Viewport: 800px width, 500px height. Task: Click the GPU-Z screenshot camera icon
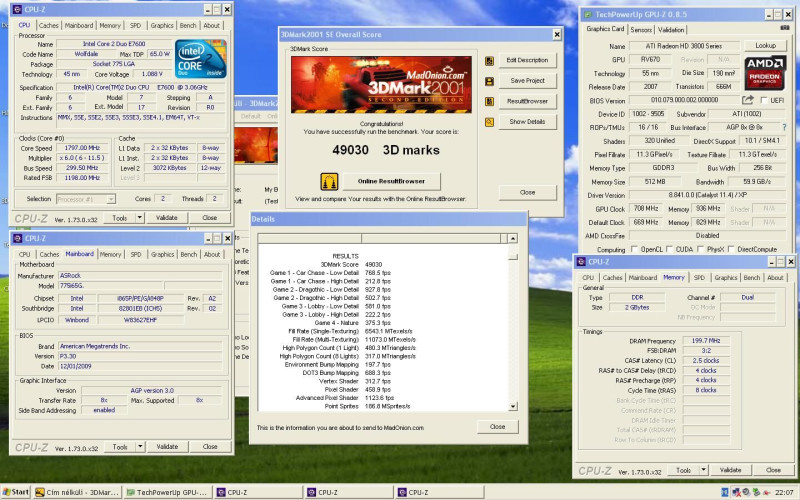[785, 28]
